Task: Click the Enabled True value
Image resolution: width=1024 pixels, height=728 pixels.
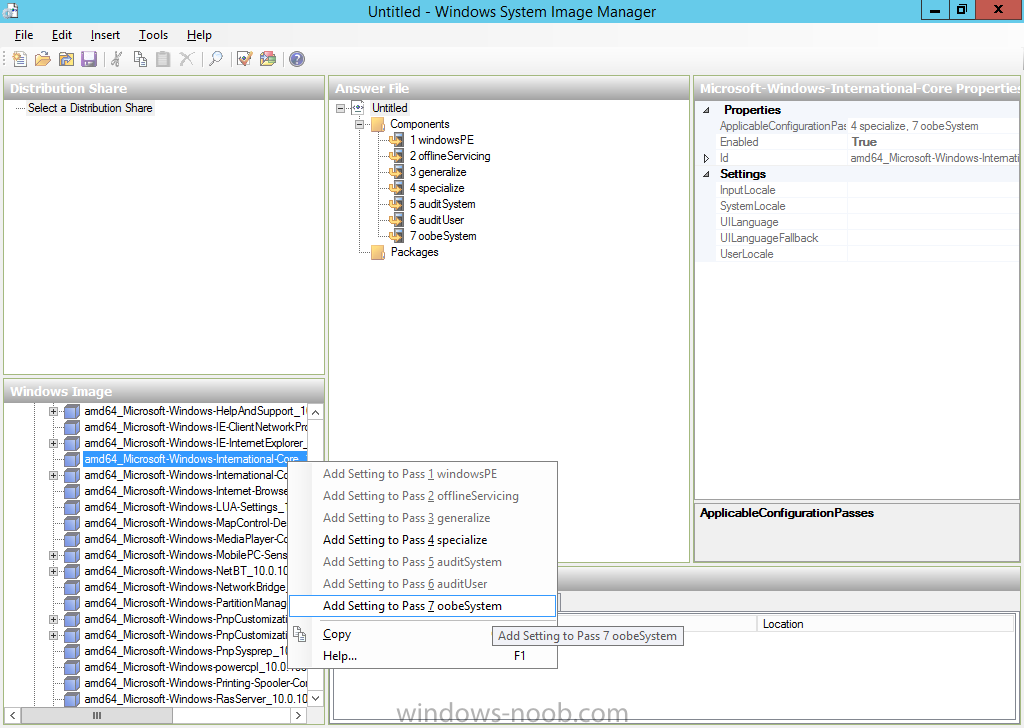Action: 933,142
